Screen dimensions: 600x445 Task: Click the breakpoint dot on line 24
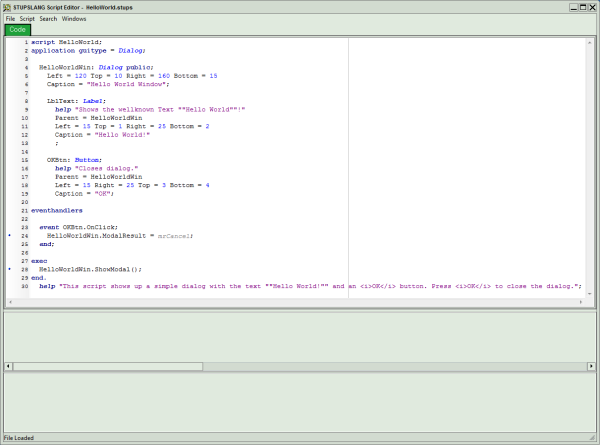click(10, 235)
